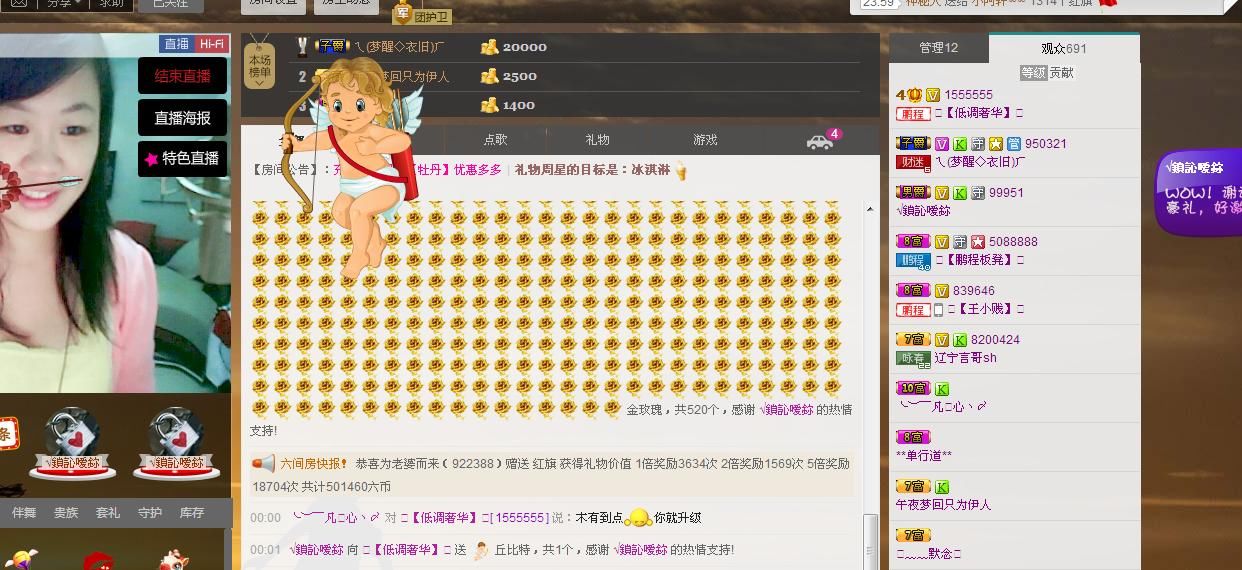The width and height of the screenshot is (1242, 570).
Task: Click the 子爵 badge in audience list
Action: tap(913, 144)
